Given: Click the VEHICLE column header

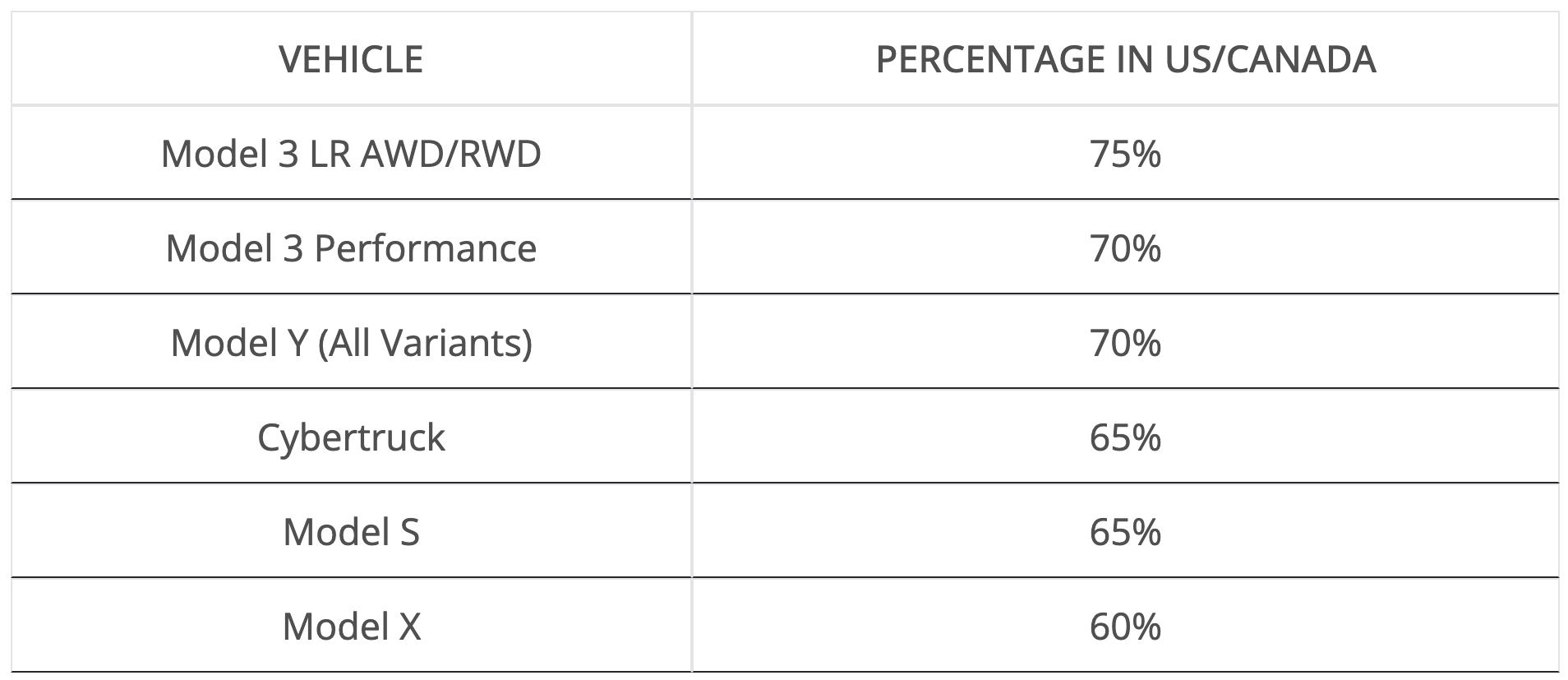Looking at the screenshot, I should (351, 59).
